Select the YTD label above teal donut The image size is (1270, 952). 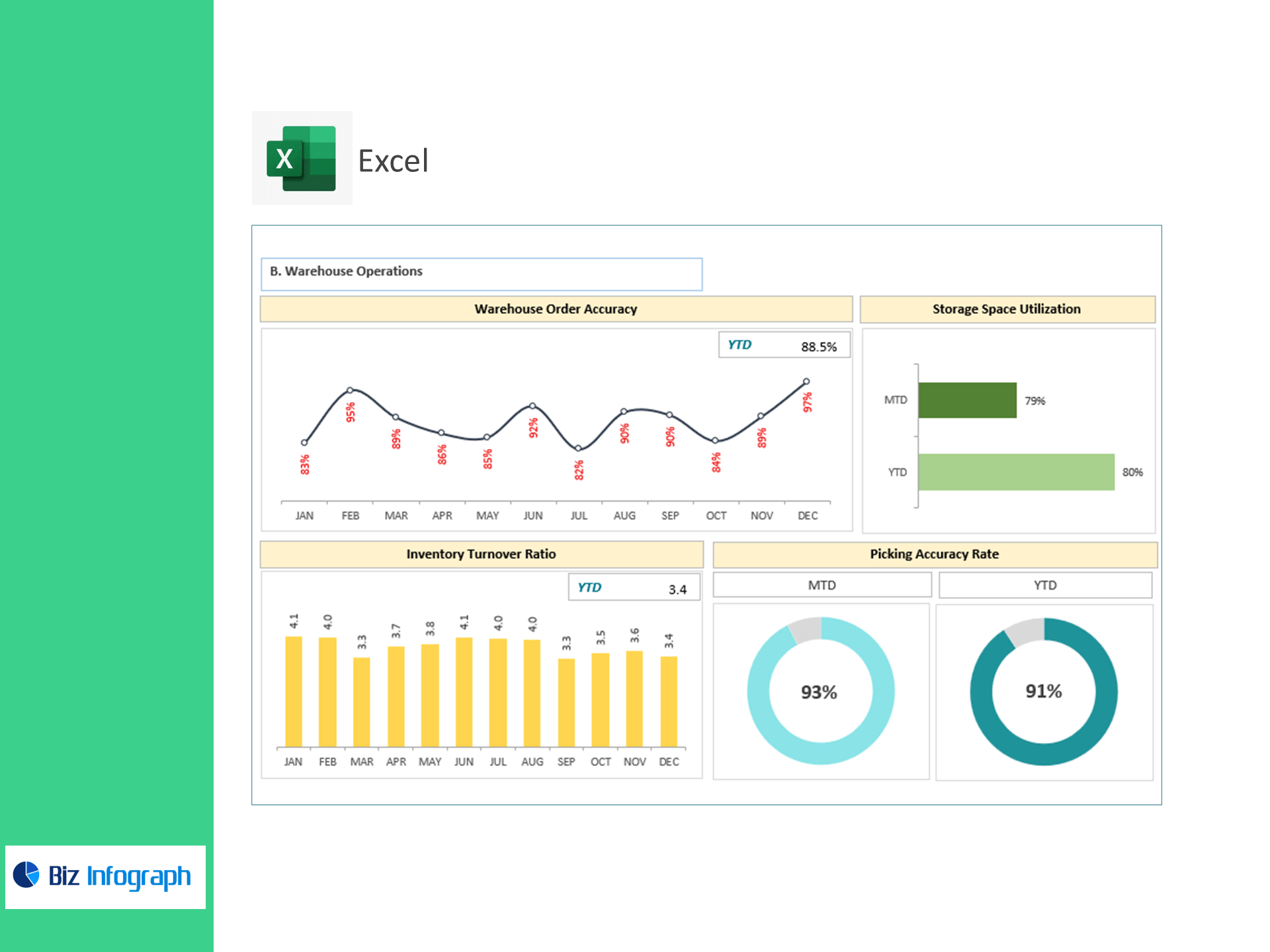tap(1044, 585)
